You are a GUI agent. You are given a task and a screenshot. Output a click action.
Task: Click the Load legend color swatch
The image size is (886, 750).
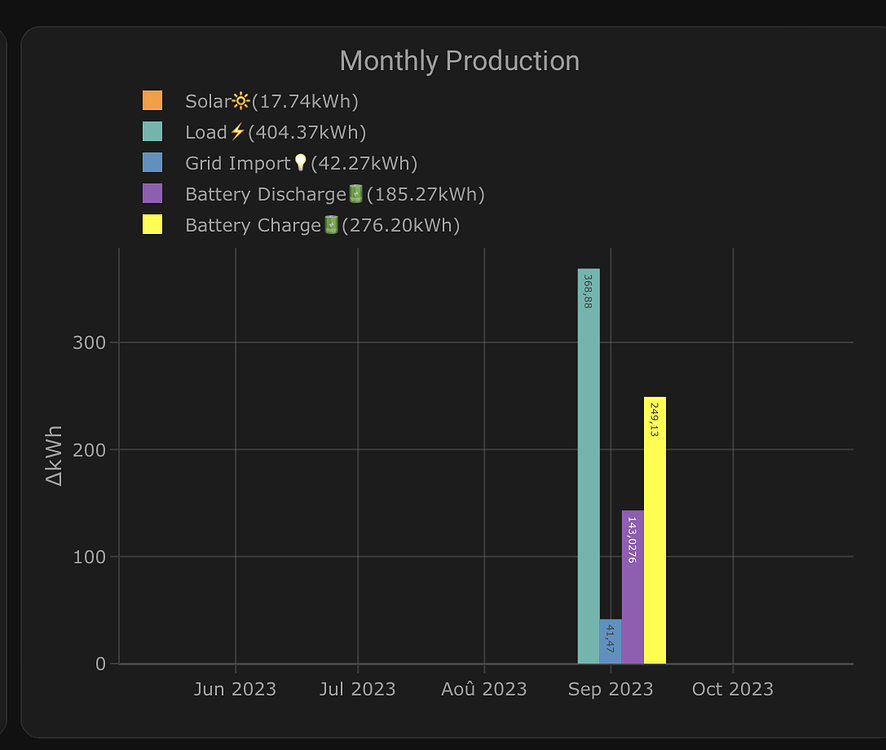pyautogui.click(x=152, y=131)
